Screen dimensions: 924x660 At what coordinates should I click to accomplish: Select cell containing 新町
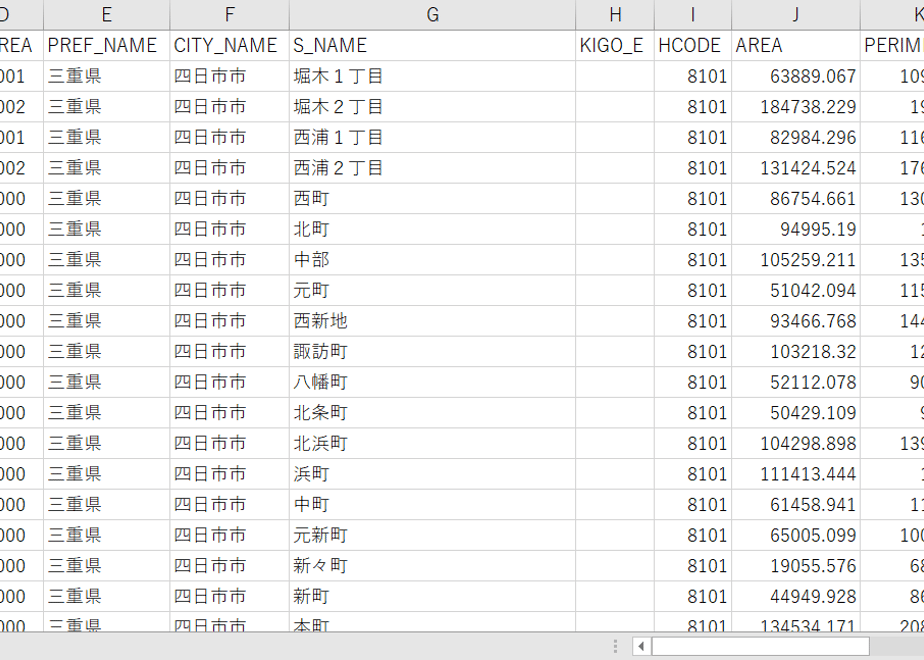433,597
